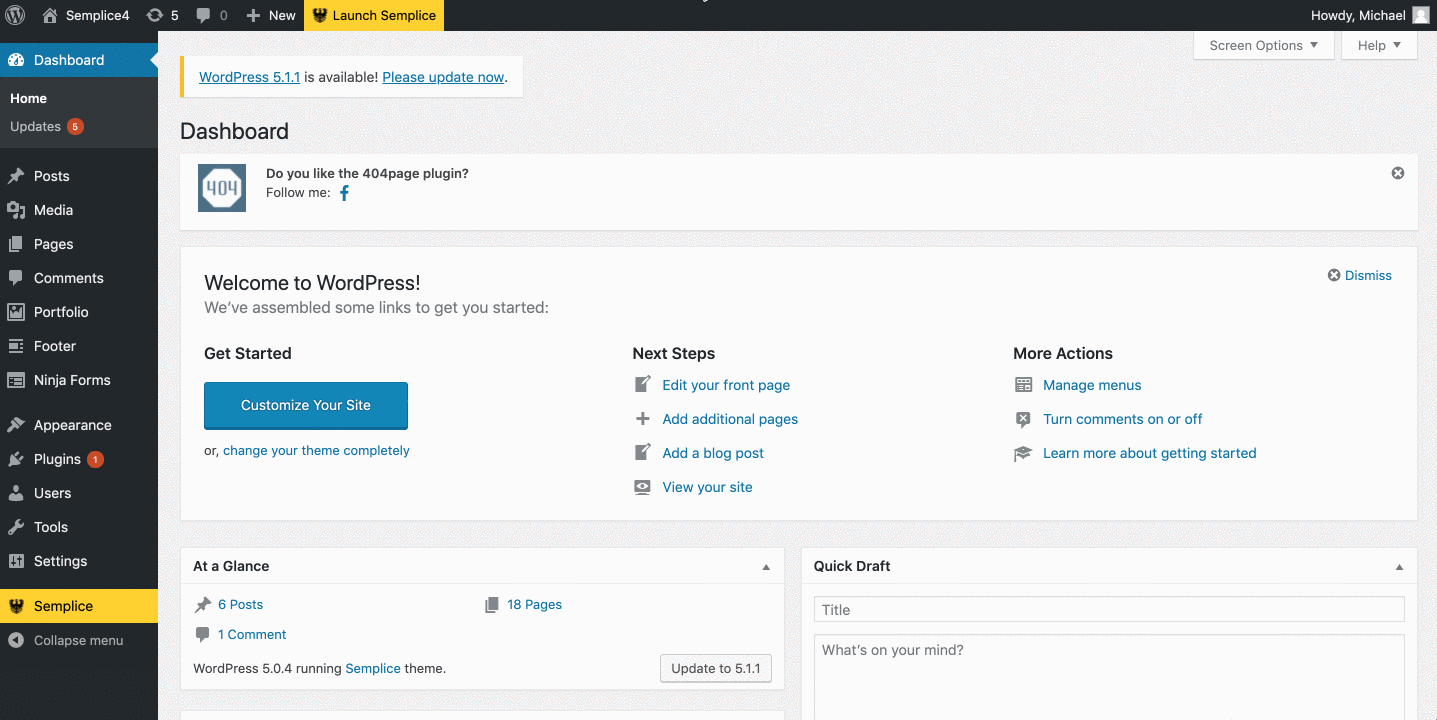Open the Plugins menu icon

coord(16,459)
